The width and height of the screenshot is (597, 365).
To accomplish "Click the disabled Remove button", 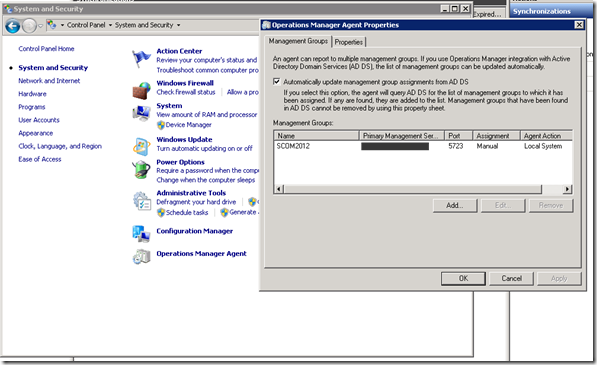I will tap(551, 206).
